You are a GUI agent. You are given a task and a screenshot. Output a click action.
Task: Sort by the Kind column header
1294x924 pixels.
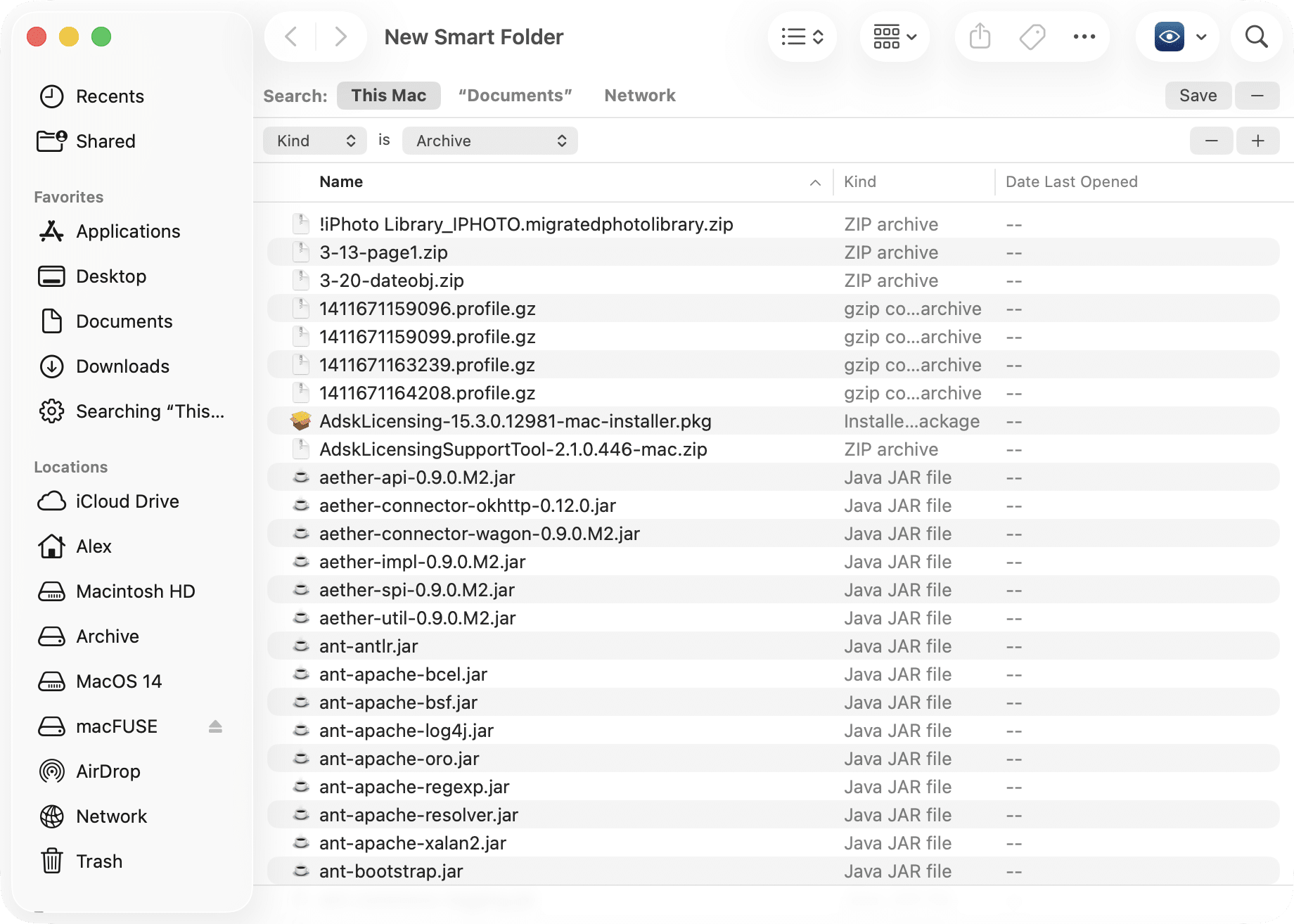860,182
